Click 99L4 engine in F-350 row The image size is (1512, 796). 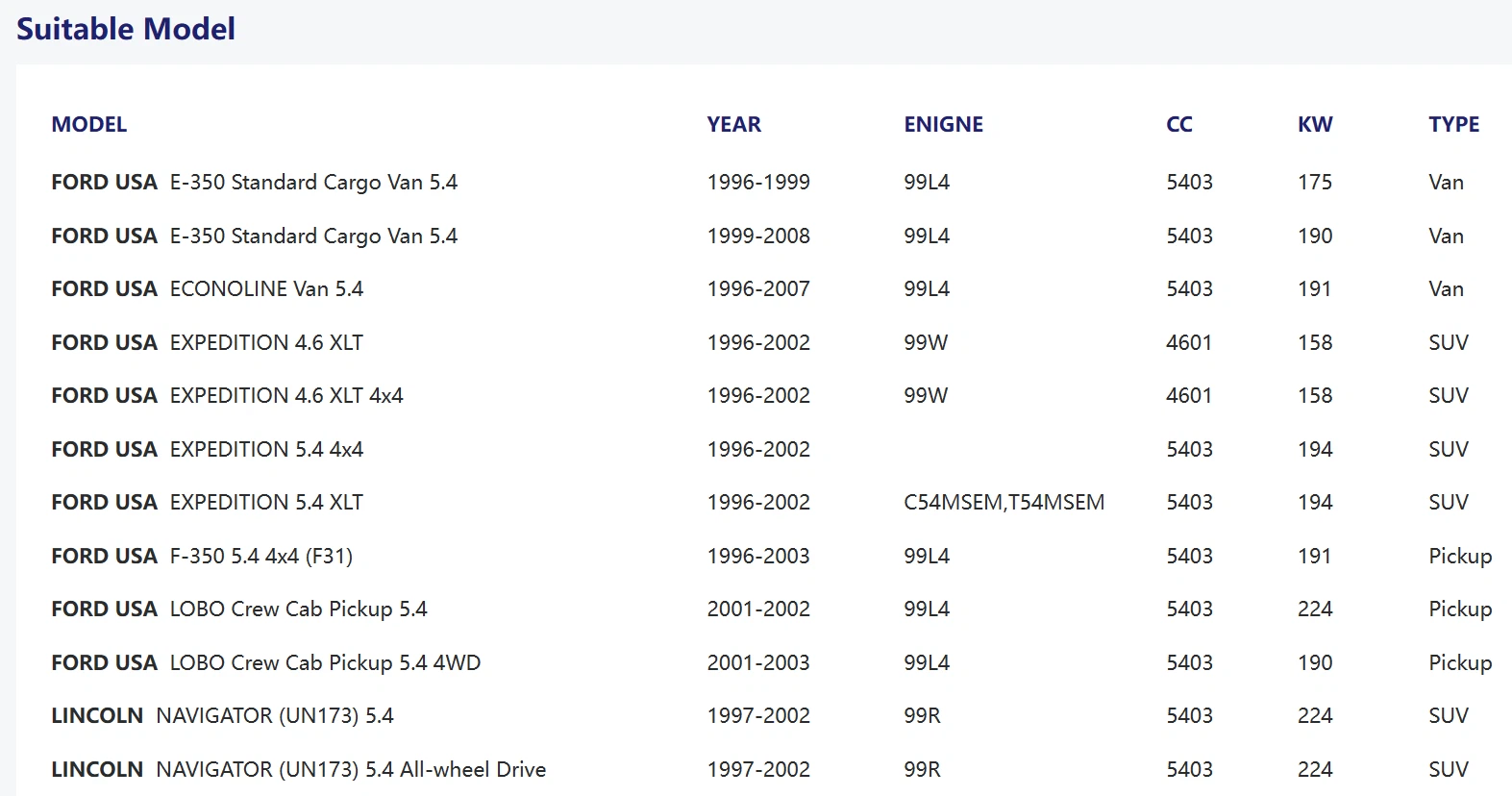click(x=927, y=556)
